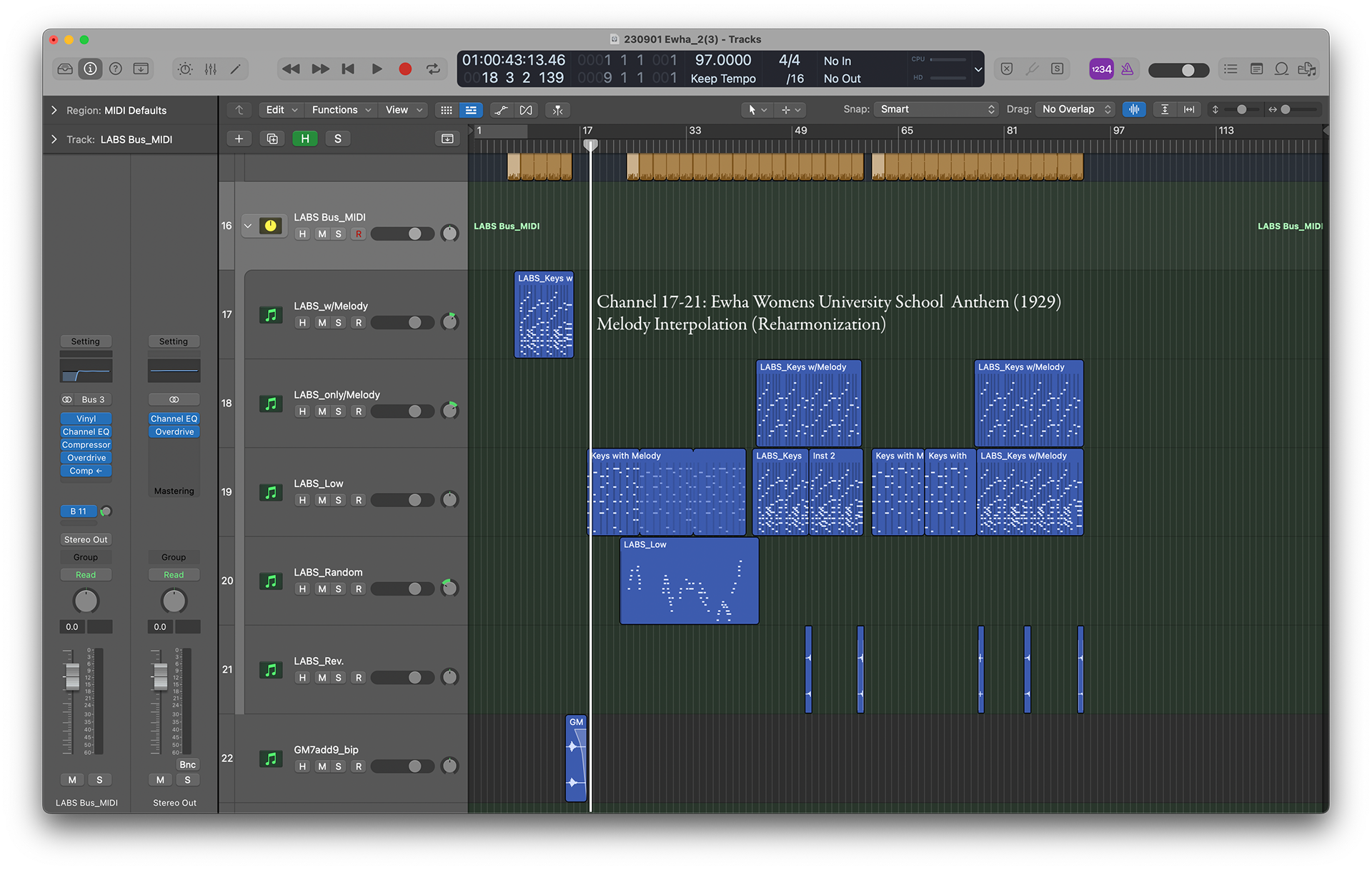The image size is (1372, 870).
Task: Click the Editors pencil icon
Action: pyautogui.click(x=235, y=69)
